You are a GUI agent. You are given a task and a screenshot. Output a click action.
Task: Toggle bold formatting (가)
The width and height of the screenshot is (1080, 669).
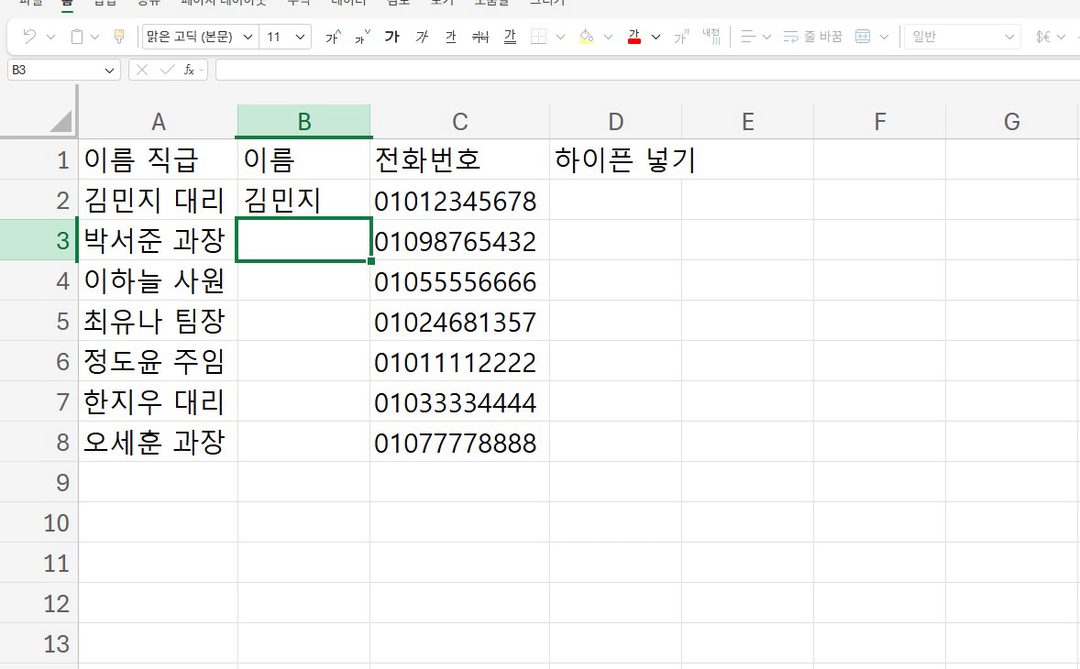coord(392,37)
